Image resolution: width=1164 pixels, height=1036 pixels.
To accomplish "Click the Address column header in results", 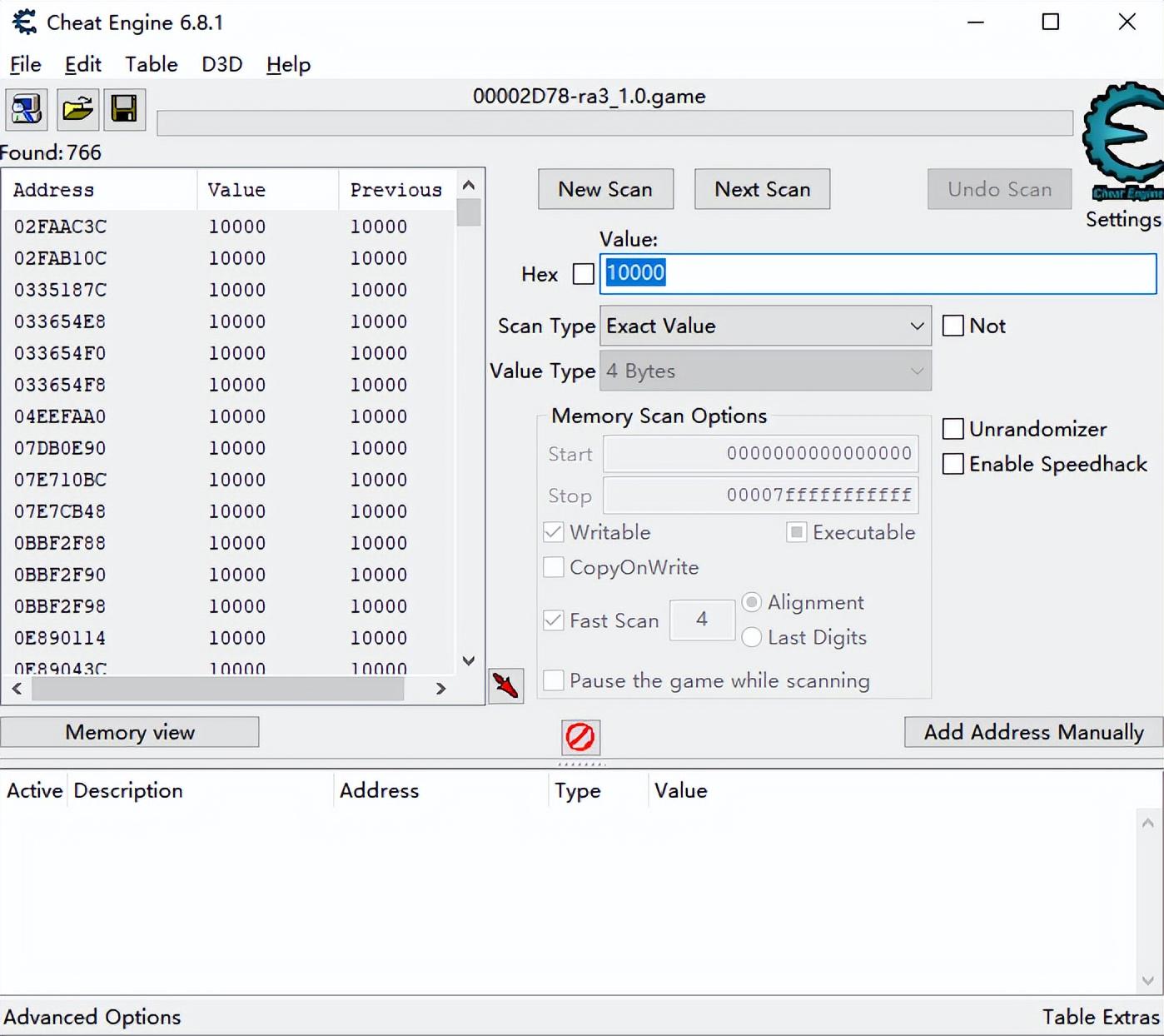I will 99,190.
